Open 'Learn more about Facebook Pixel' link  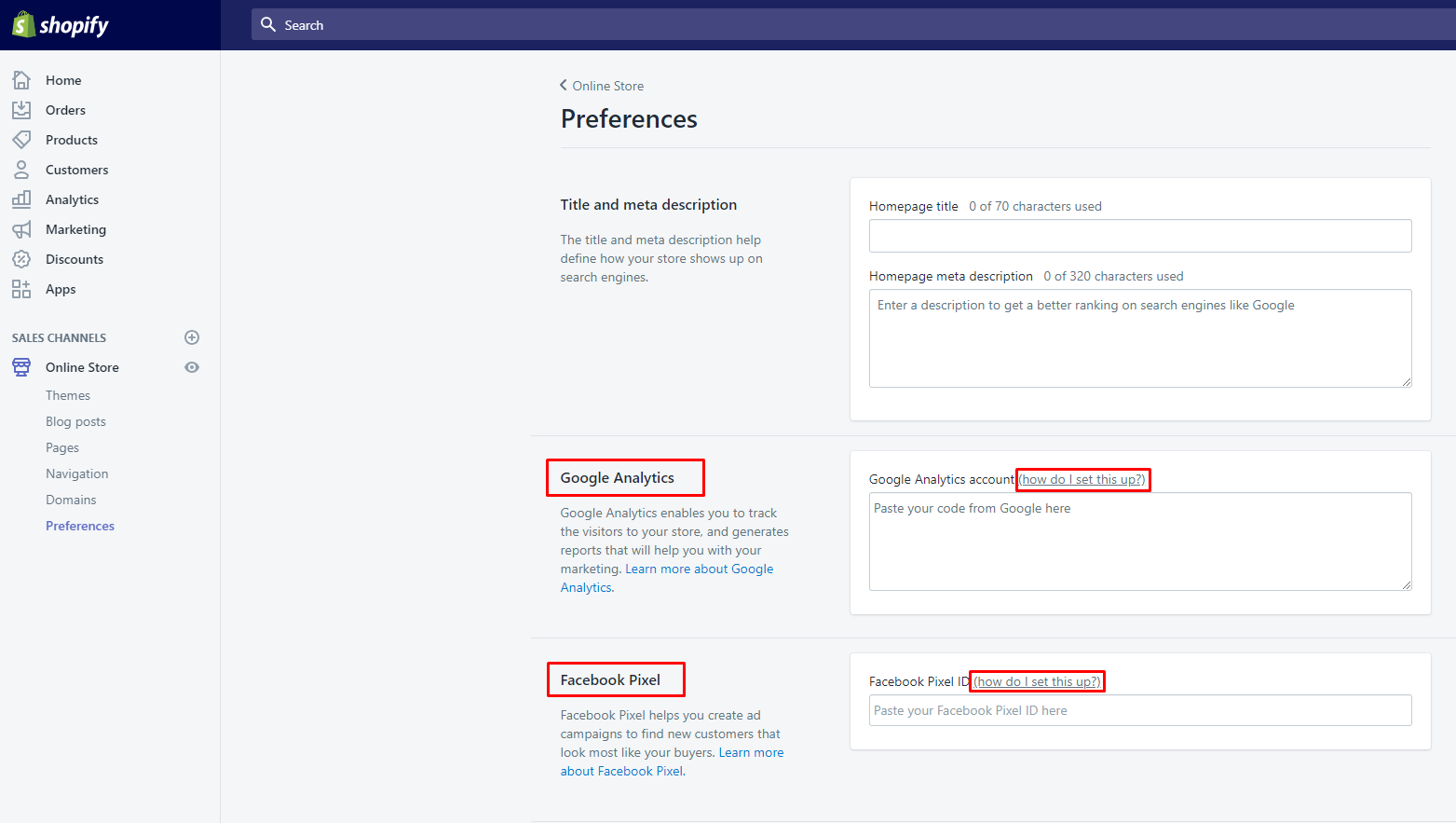click(x=672, y=761)
